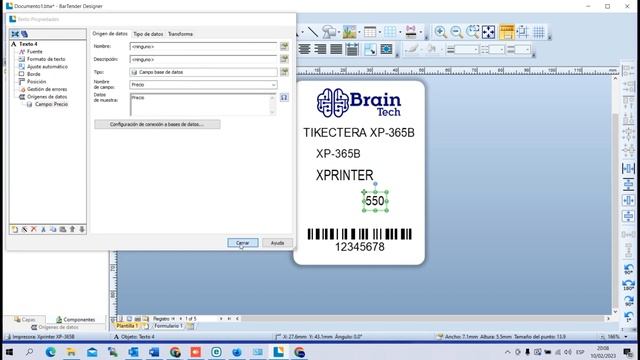This screenshot has height=360, width=640.
Task: Click the Zoom Out magnifier
Action: click(456, 32)
